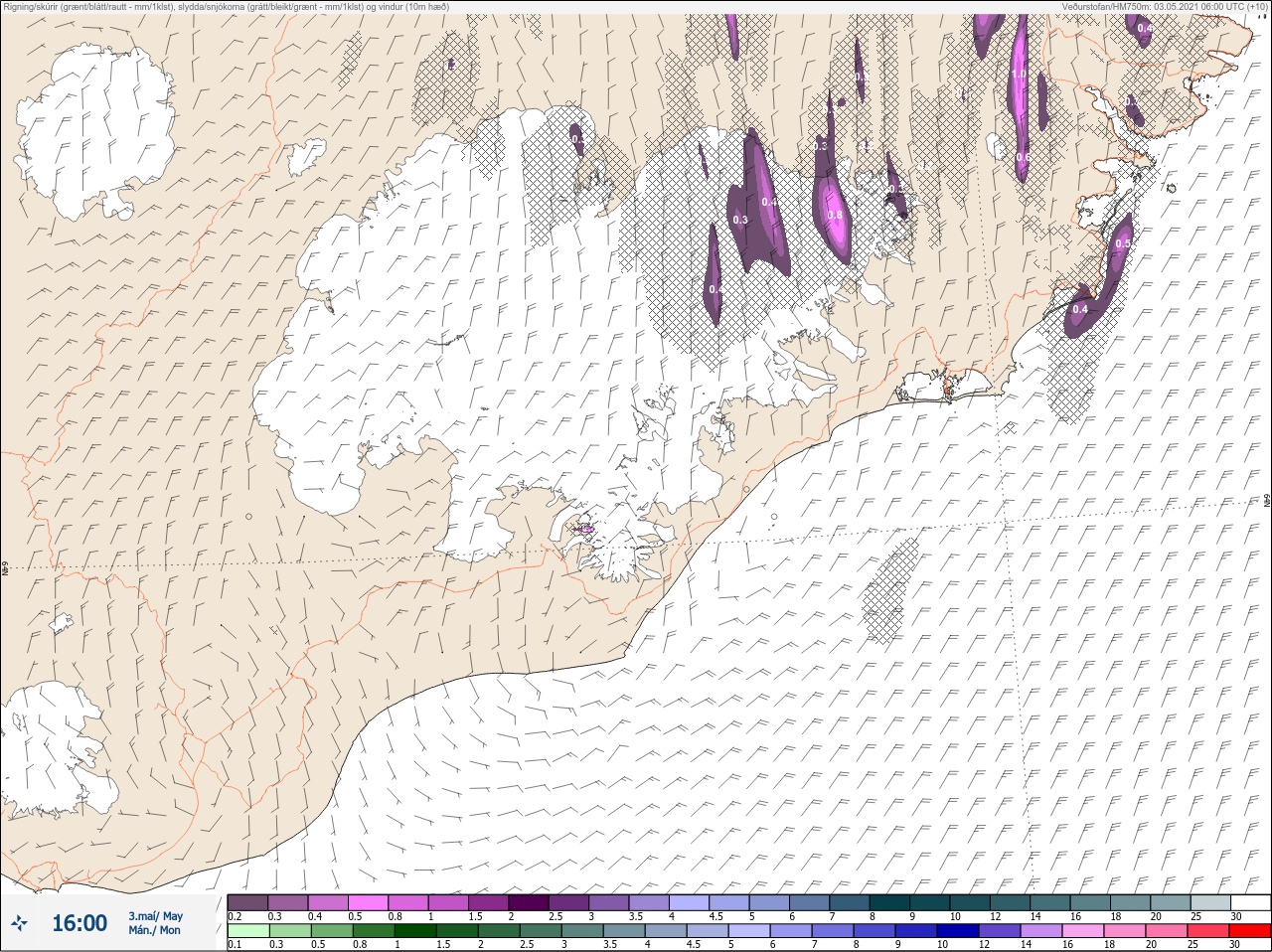Pick the dark mauve 0.2 swatch in upper legend

pos(247,902)
